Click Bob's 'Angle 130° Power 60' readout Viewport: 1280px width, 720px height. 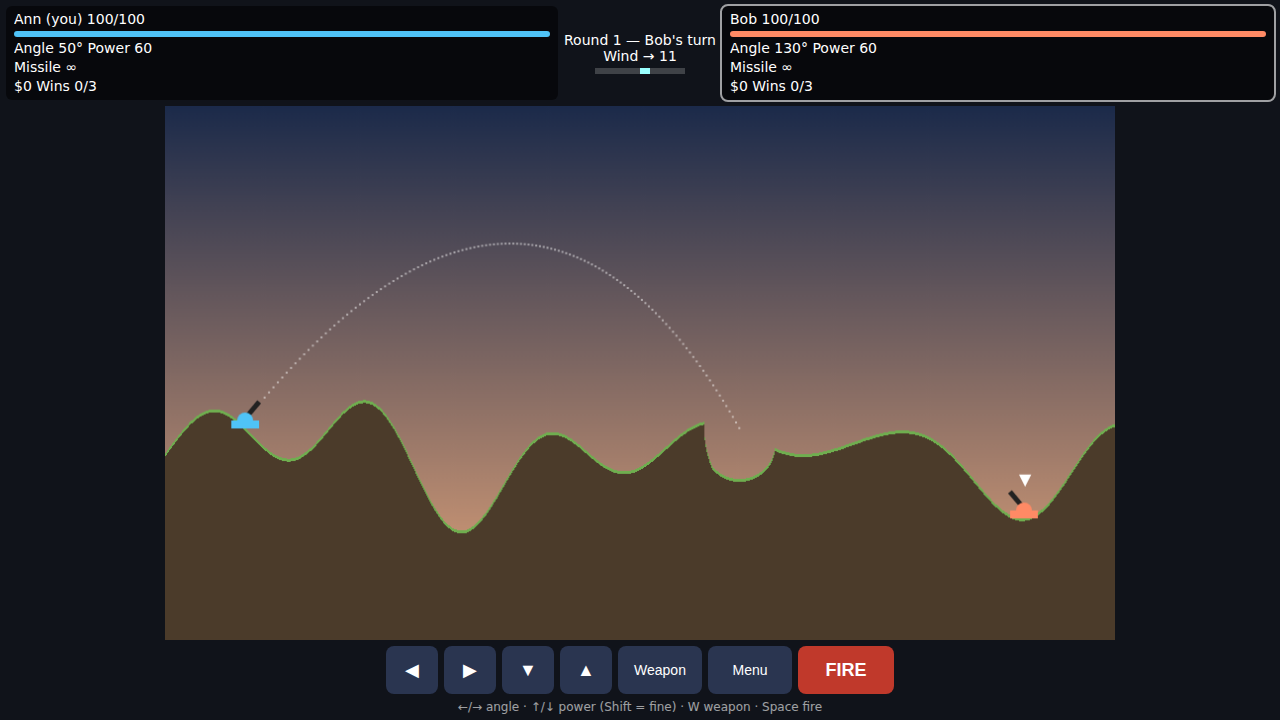point(803,48)
